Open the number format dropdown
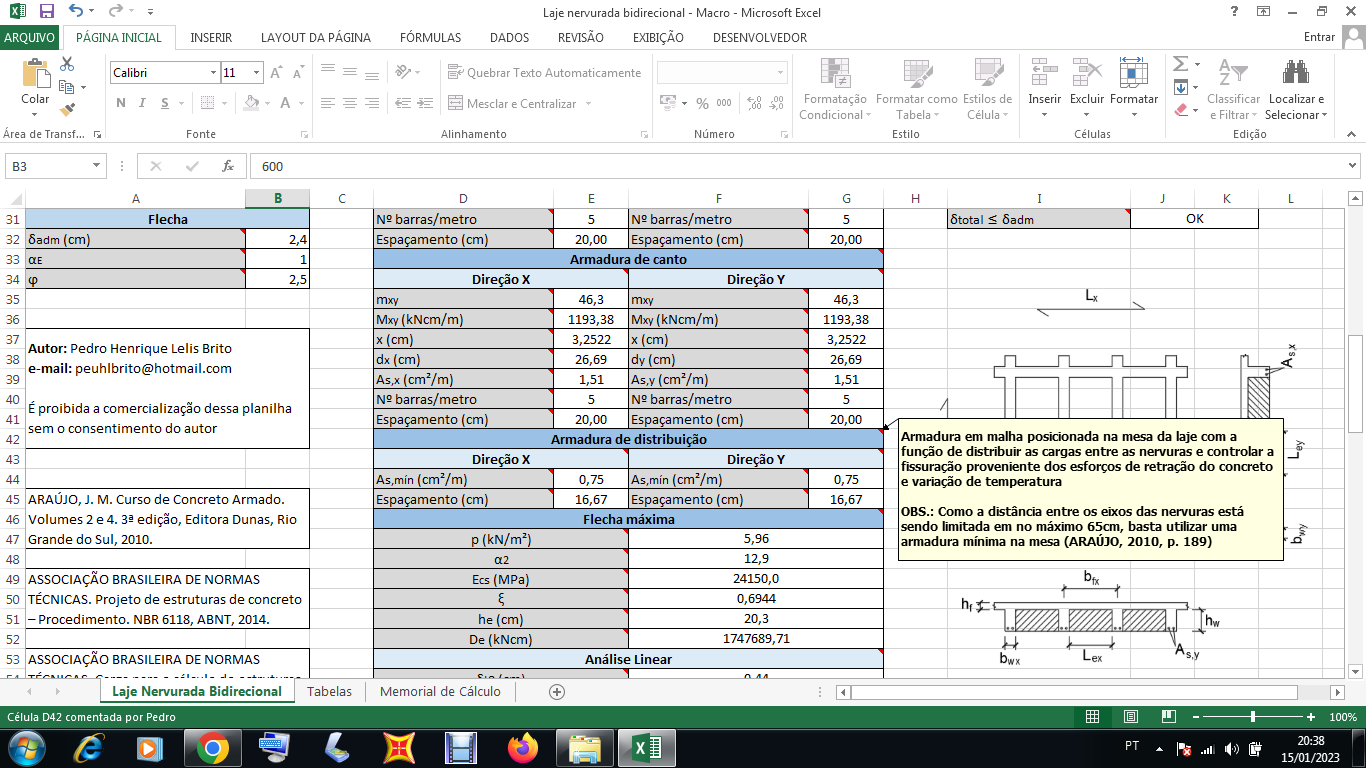The height and width of the screenshot is (768, 1366). pyautogui.click(x=779, y=73)
